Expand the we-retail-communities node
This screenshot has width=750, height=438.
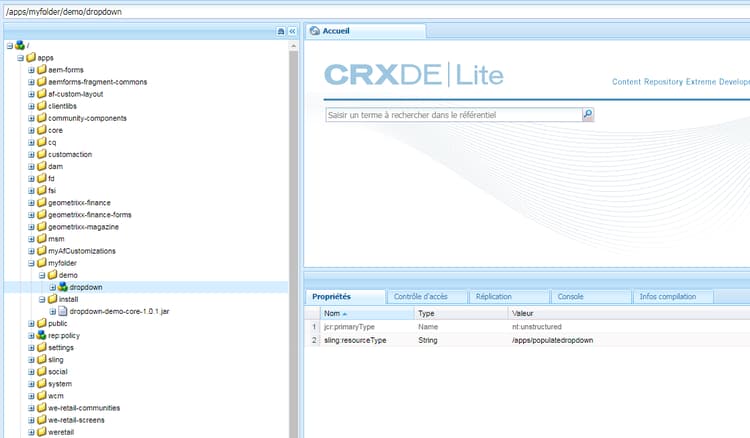31,408
